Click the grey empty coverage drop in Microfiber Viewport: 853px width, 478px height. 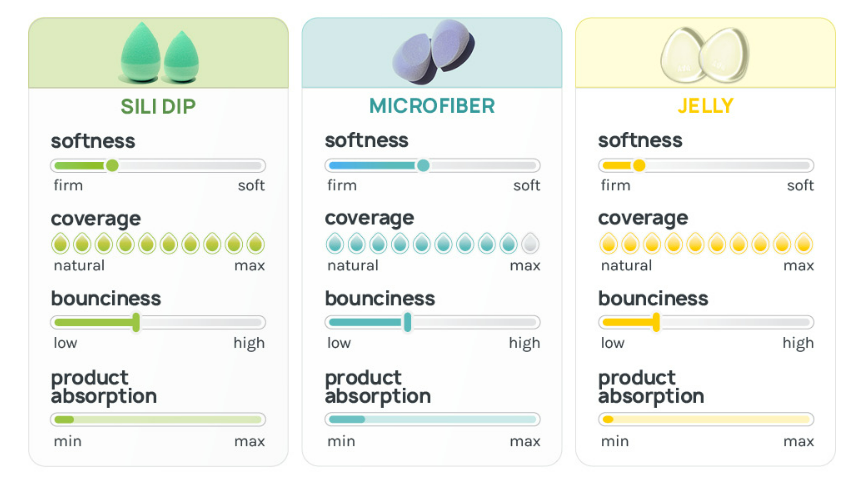click(530, 243)
